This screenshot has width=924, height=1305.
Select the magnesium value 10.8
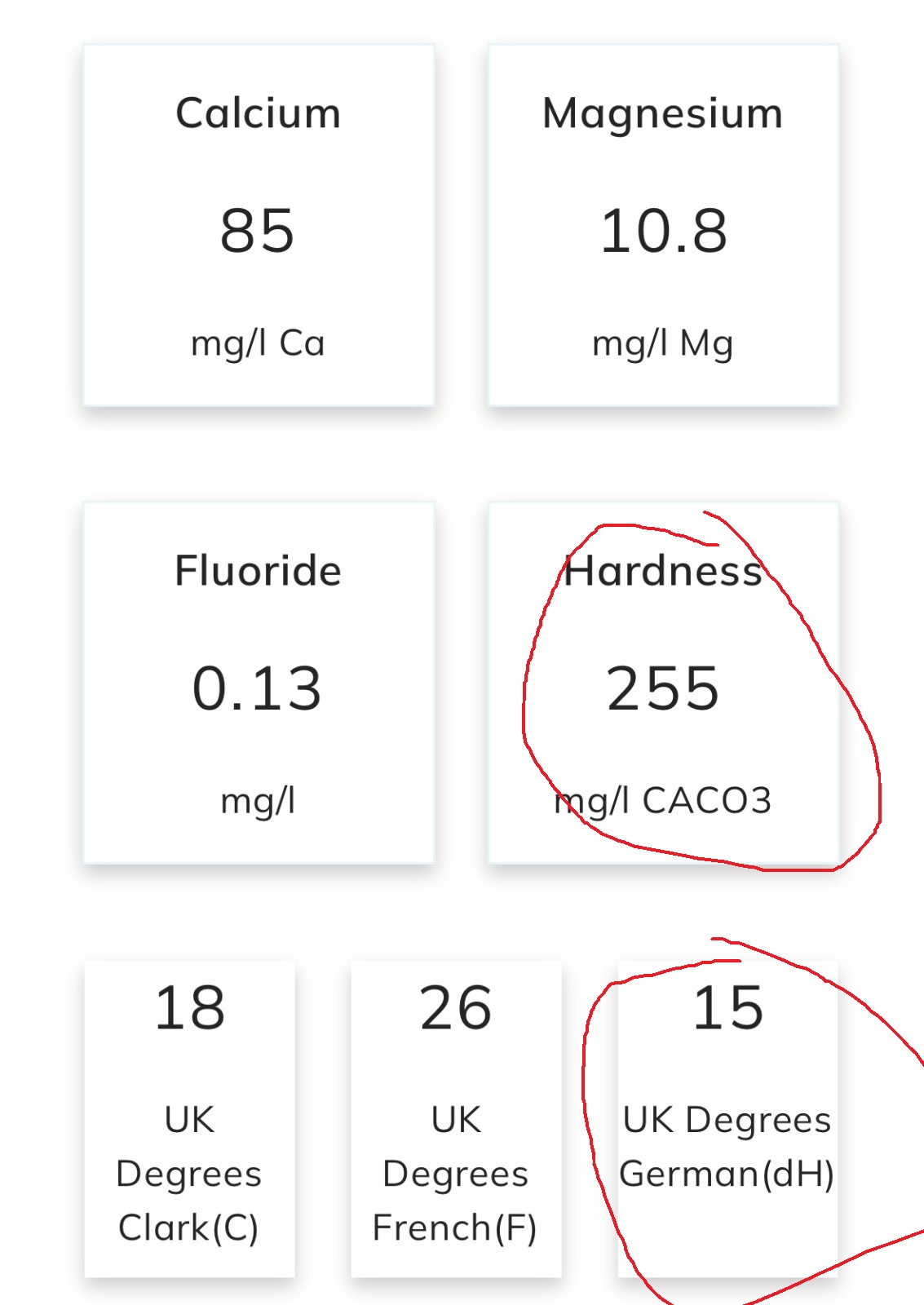click(x=663, y=231)
